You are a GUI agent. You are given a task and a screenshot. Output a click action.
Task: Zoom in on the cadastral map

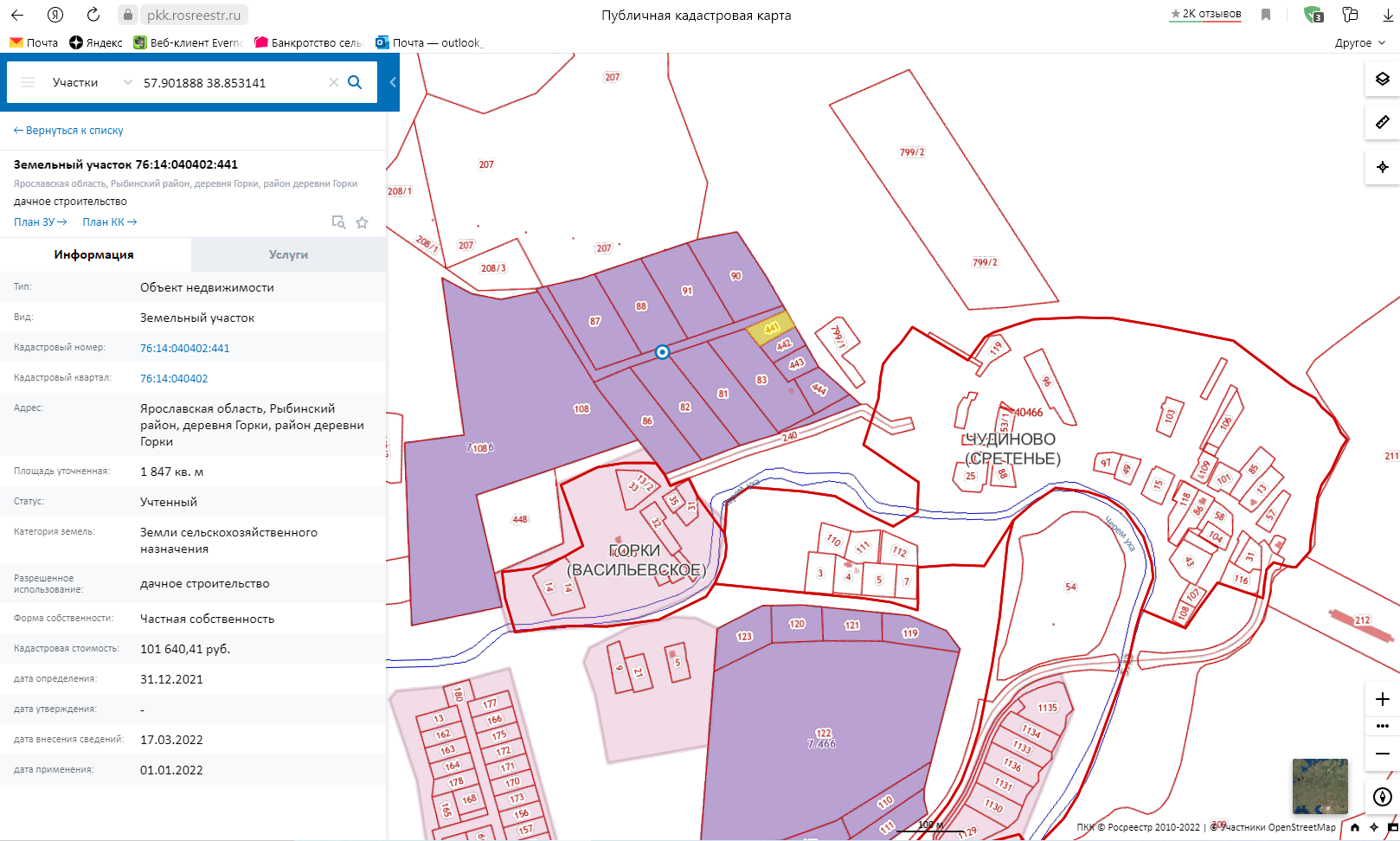(x=1382, y=699)
